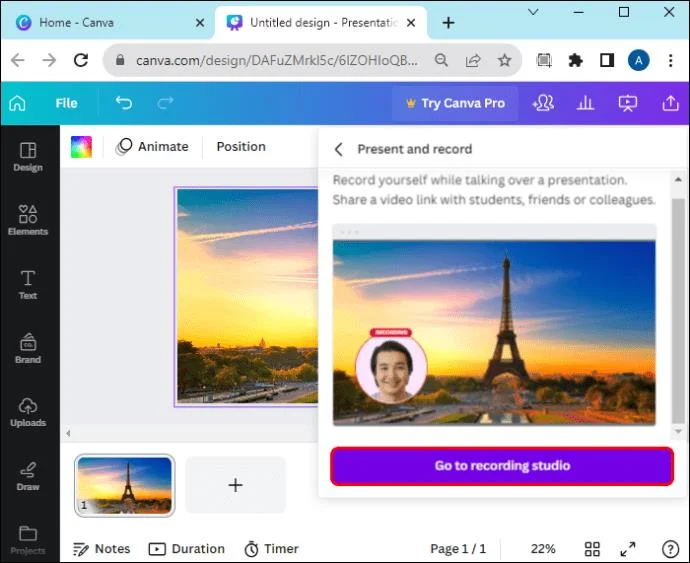Image resolution: width=690 pixels, height=563 pixels.
Task: Open the tab search chevron
Action: [533, 12]
